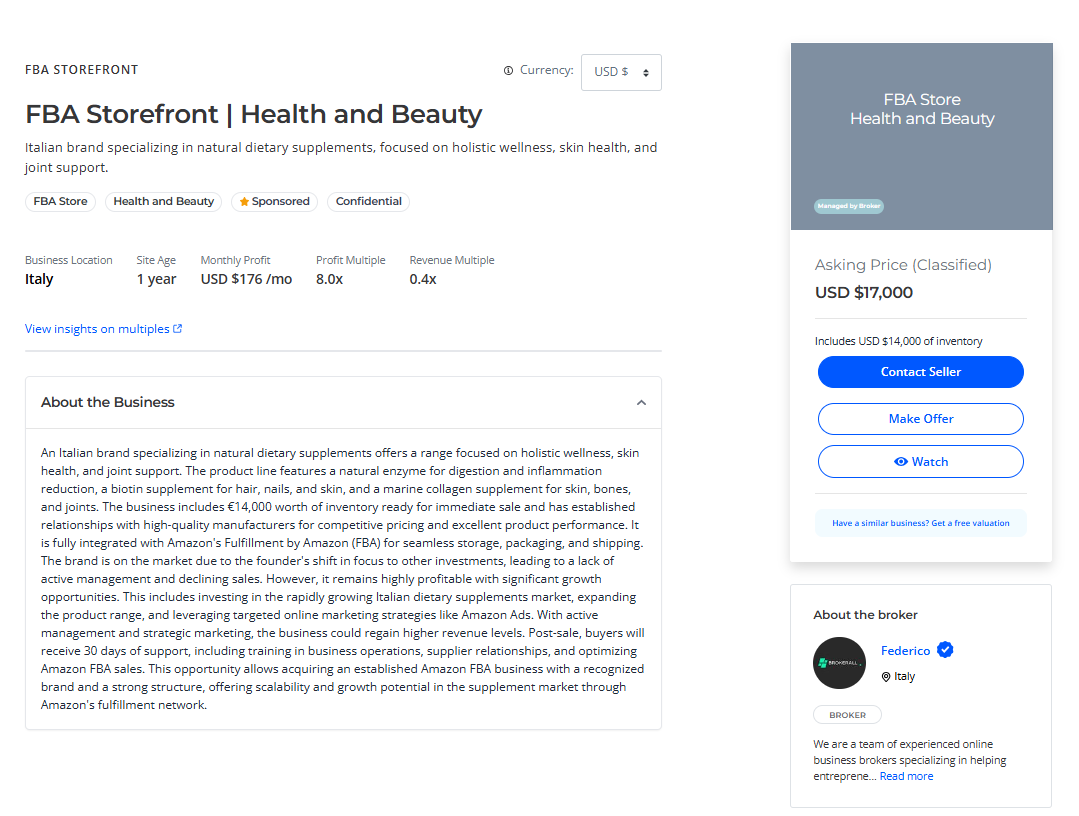Click the broker's round avatar logo
The width and height of the screenshot is (1079, 816).
(x=840, y=663)
